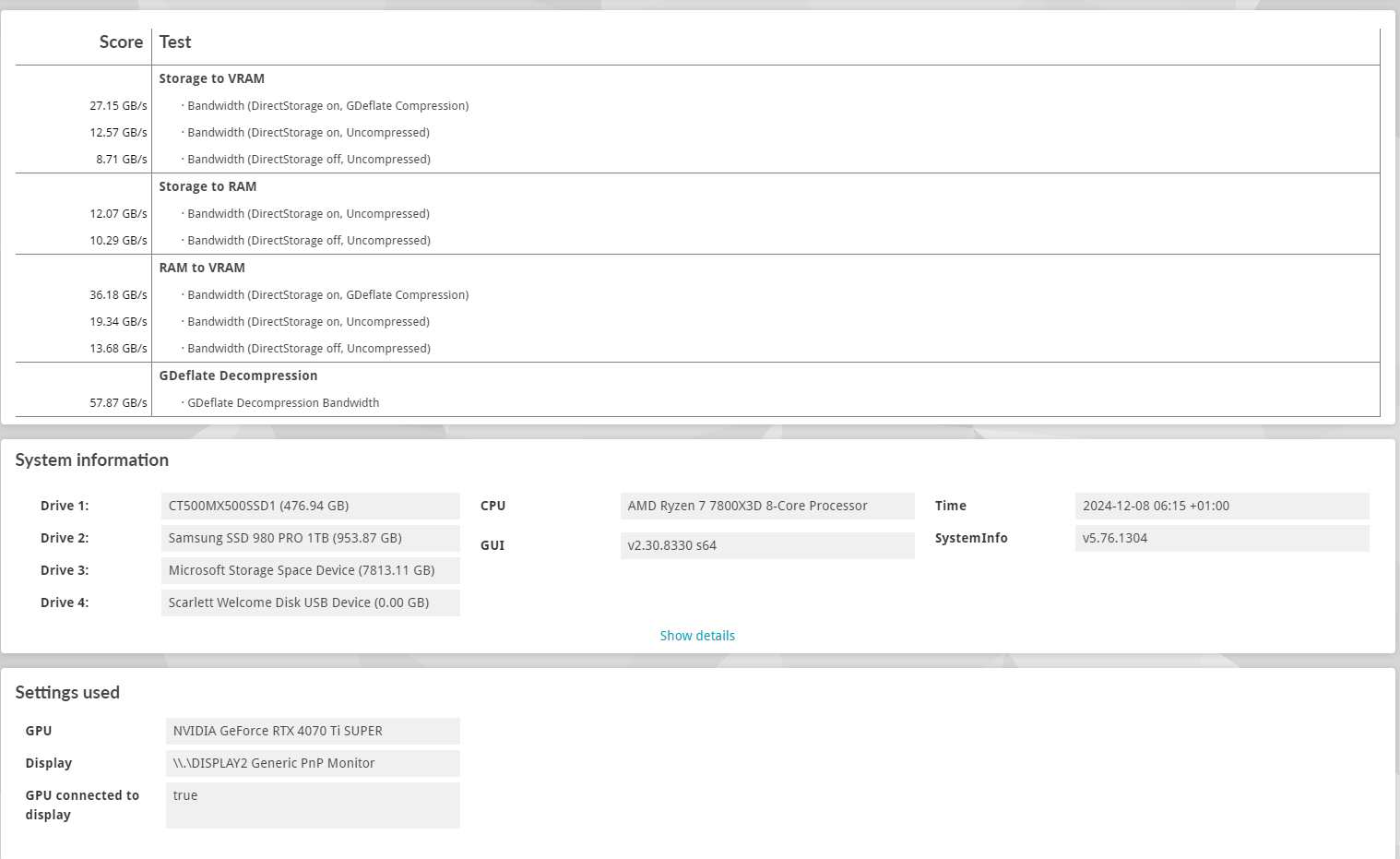Click the Drive 1 CT500MX500SSD1 field

tap(310, 506)
